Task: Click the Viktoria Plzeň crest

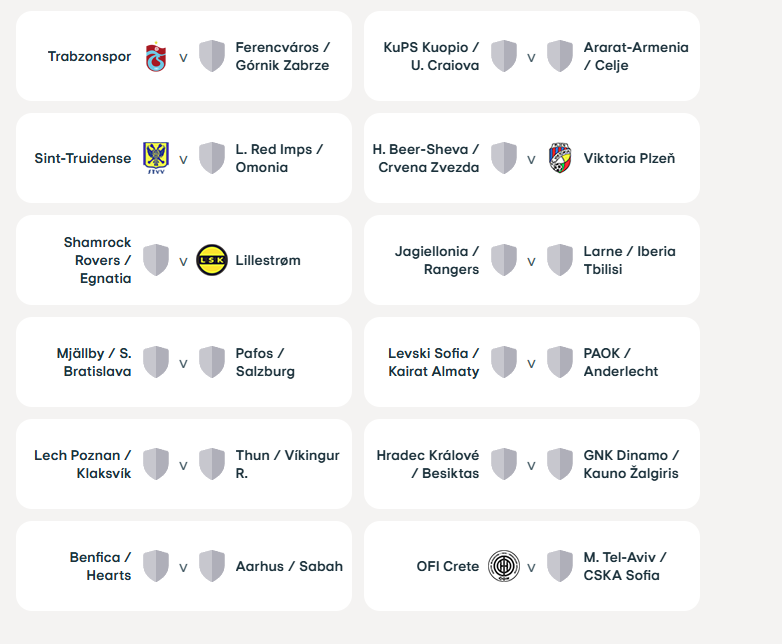Action: point(560,158)
